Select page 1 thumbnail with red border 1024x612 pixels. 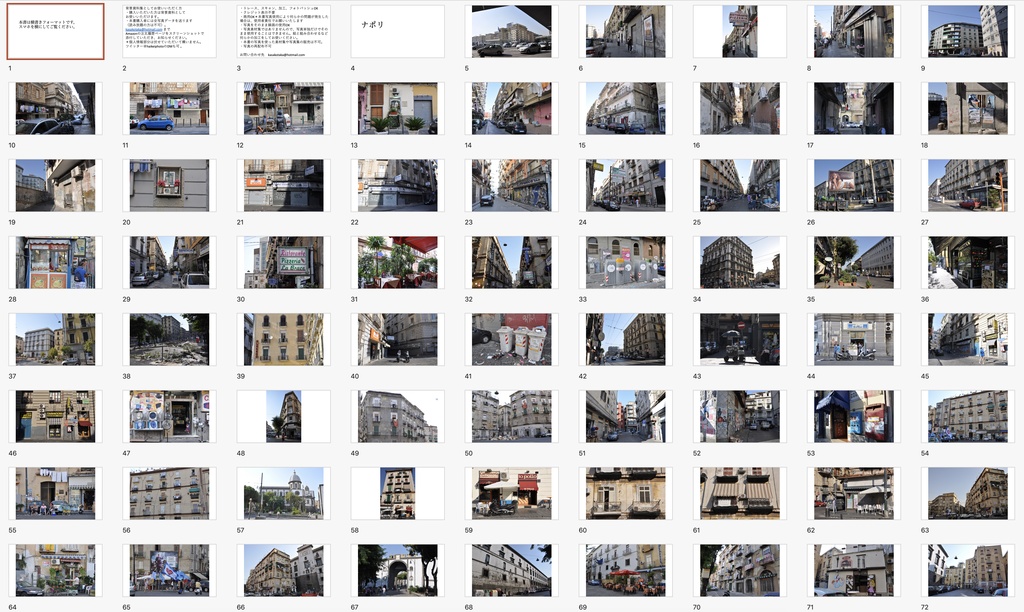coord(56,31)
